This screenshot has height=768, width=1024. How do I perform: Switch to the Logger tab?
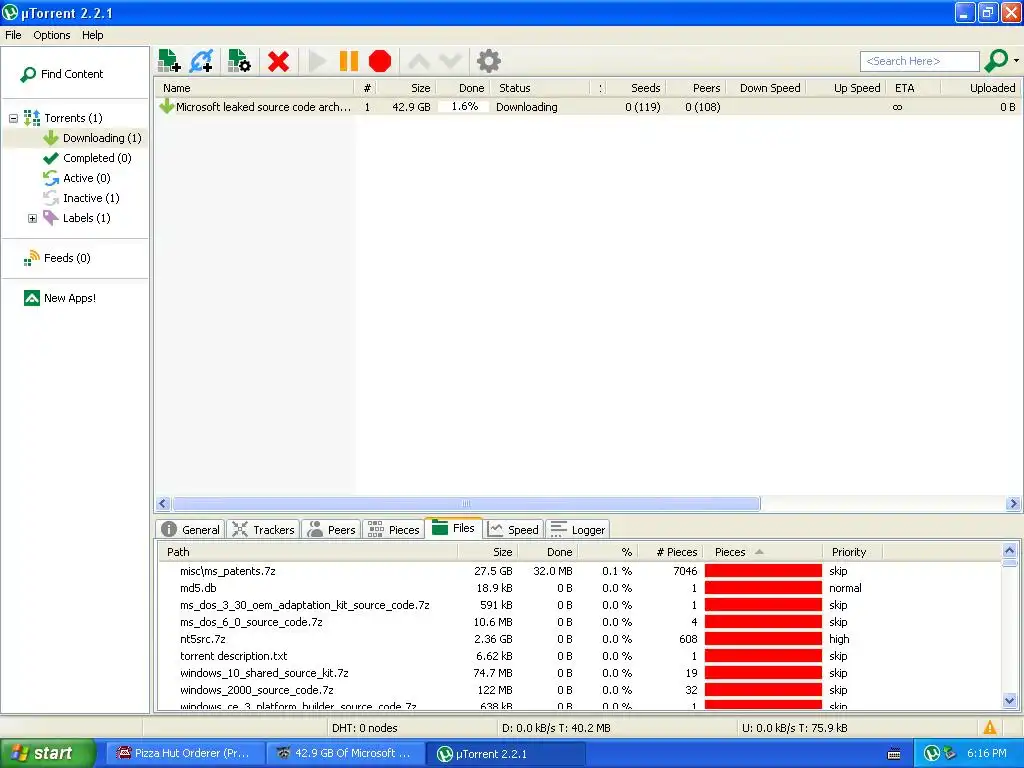[578, 530]
